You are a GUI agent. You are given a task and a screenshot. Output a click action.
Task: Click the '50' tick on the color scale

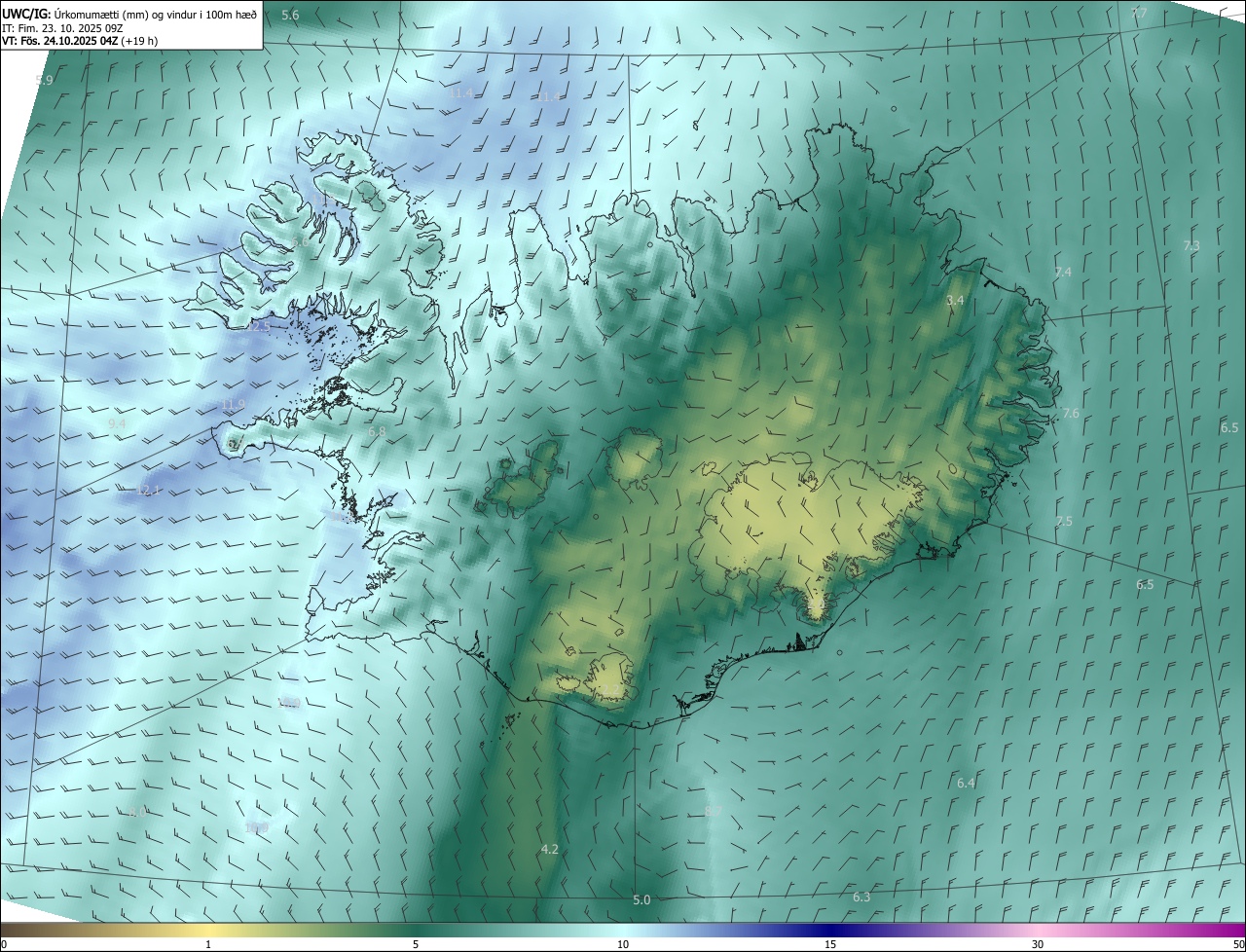pyautogui.click(x=1238, y=944)
